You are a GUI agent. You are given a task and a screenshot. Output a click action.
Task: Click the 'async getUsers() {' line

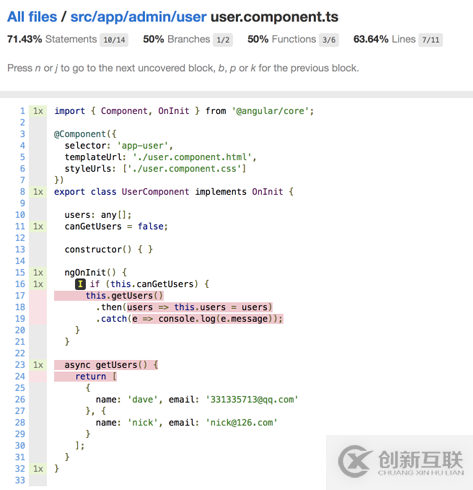[x=111, y=365]
